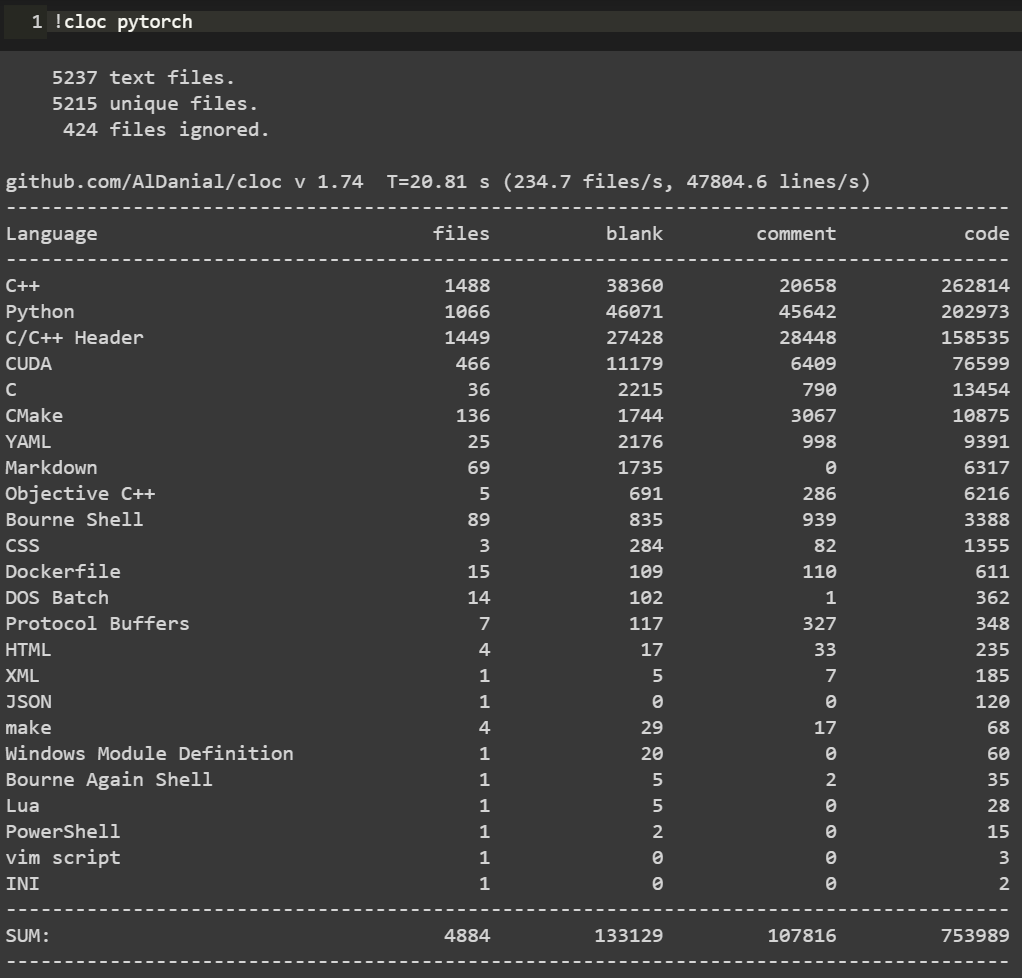This screenshot has height=978, width=1022.
Task: Click the 'files' column header
Action: [461, 234]
